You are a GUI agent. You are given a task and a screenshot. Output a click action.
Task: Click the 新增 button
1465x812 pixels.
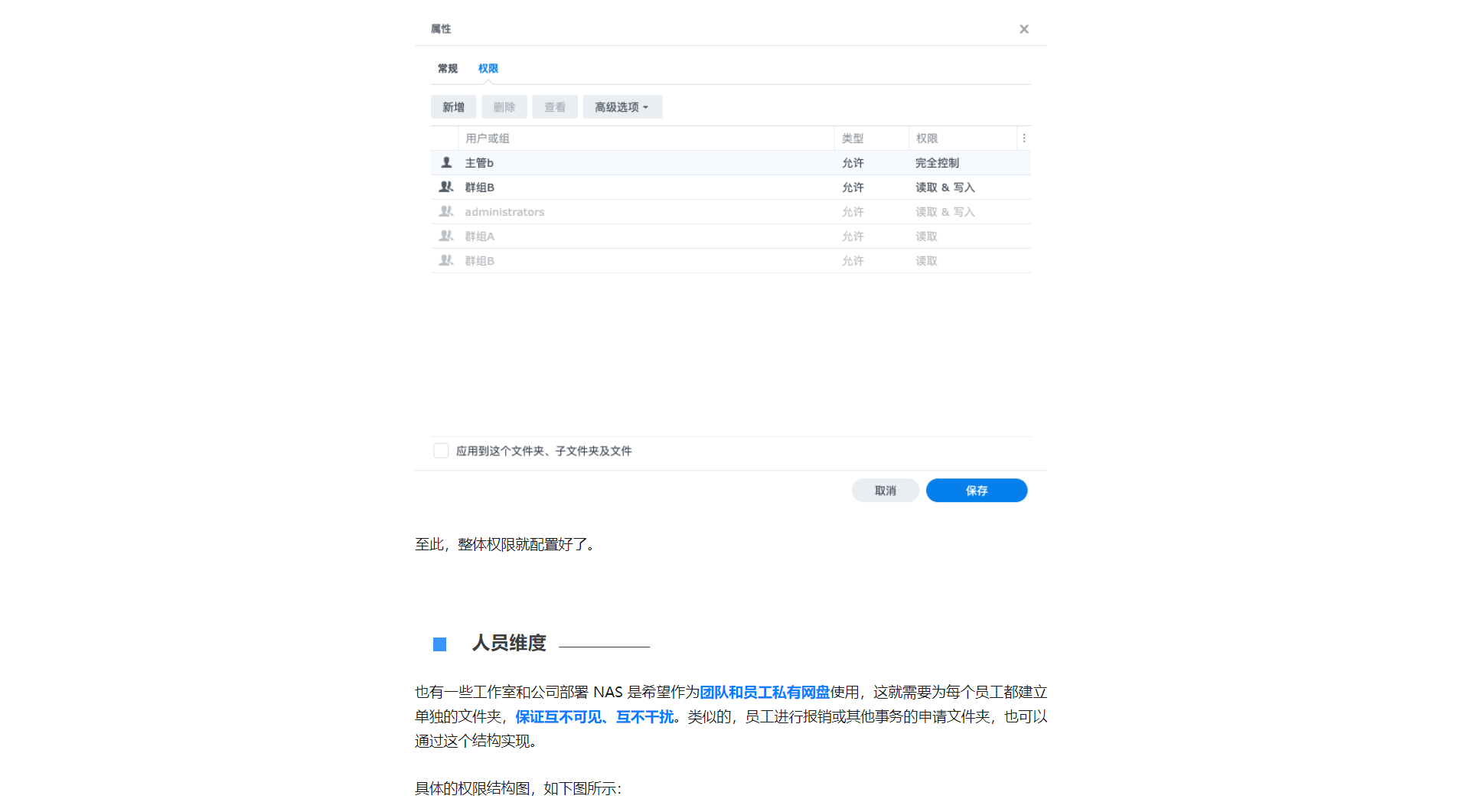453,107
